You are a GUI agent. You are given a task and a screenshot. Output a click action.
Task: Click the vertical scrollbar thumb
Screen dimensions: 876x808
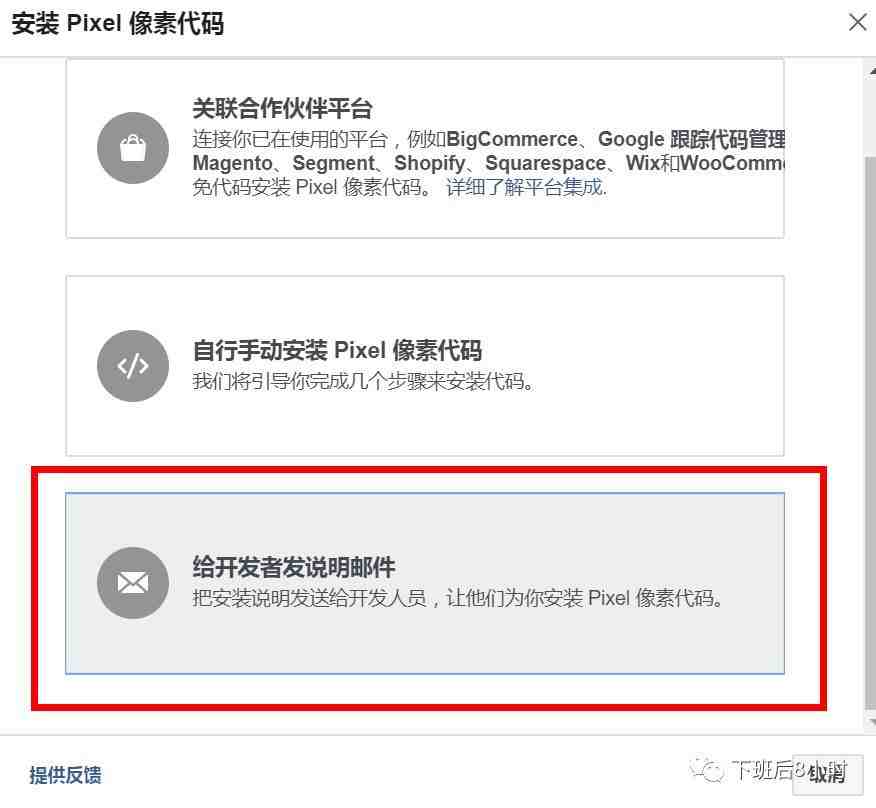click(x=870, y=433)
